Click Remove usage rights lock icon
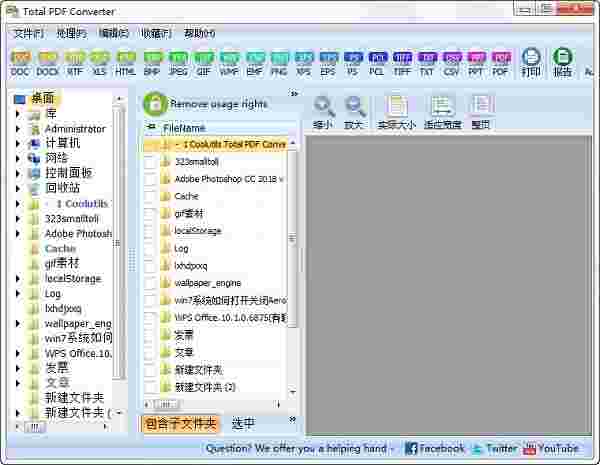The image size is (600, 465). coord(155,104)
